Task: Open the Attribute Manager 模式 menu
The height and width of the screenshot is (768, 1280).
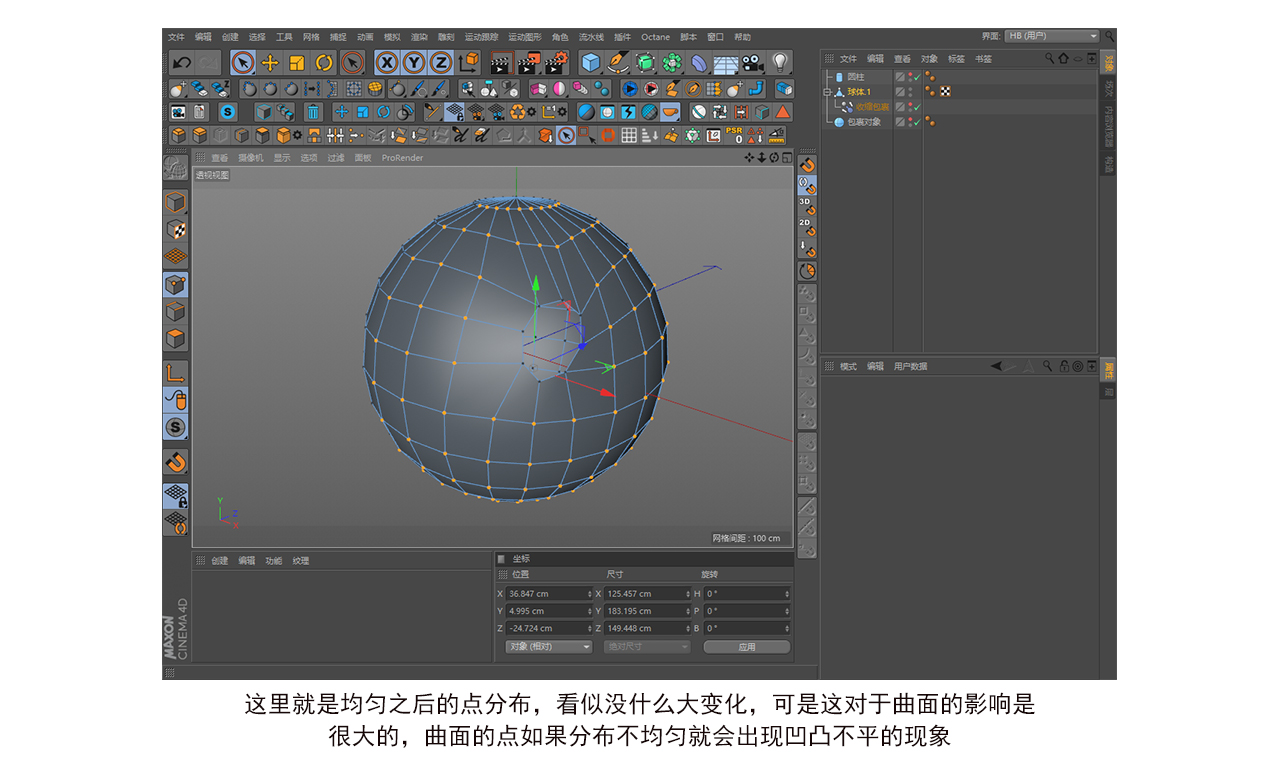Action: pos(848,367)
